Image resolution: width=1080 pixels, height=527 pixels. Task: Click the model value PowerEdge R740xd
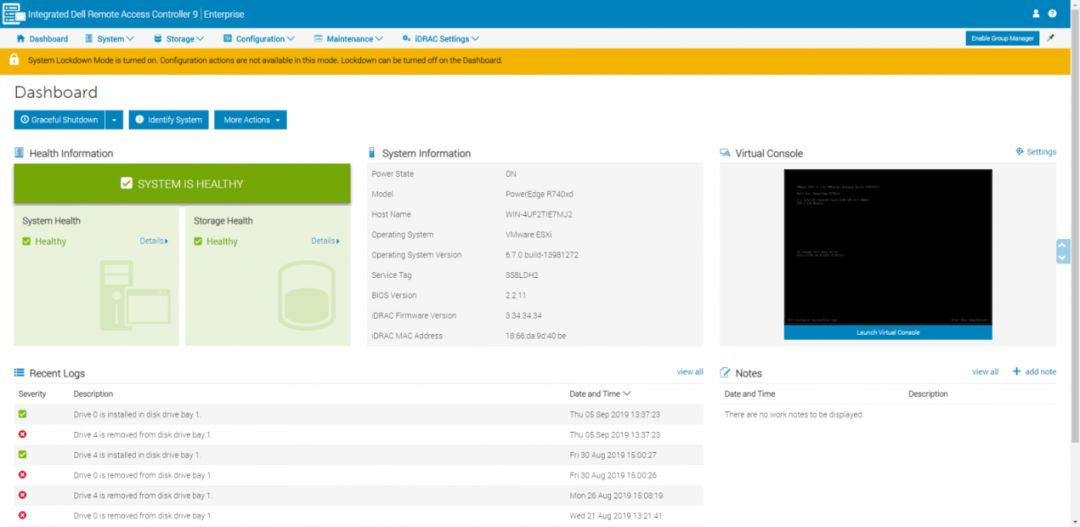[x=539, y=194]
